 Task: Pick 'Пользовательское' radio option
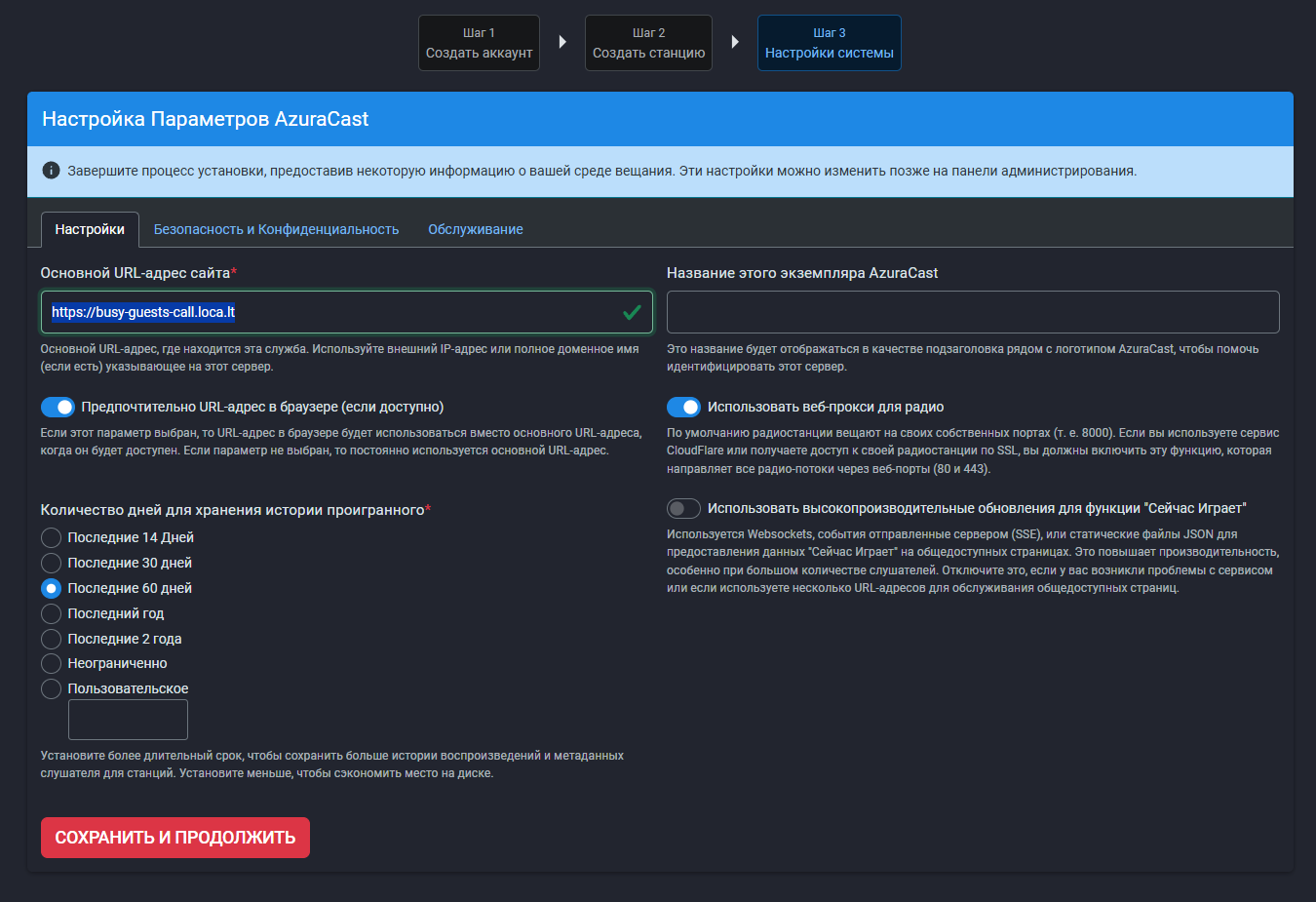click(x=52, y=688)
